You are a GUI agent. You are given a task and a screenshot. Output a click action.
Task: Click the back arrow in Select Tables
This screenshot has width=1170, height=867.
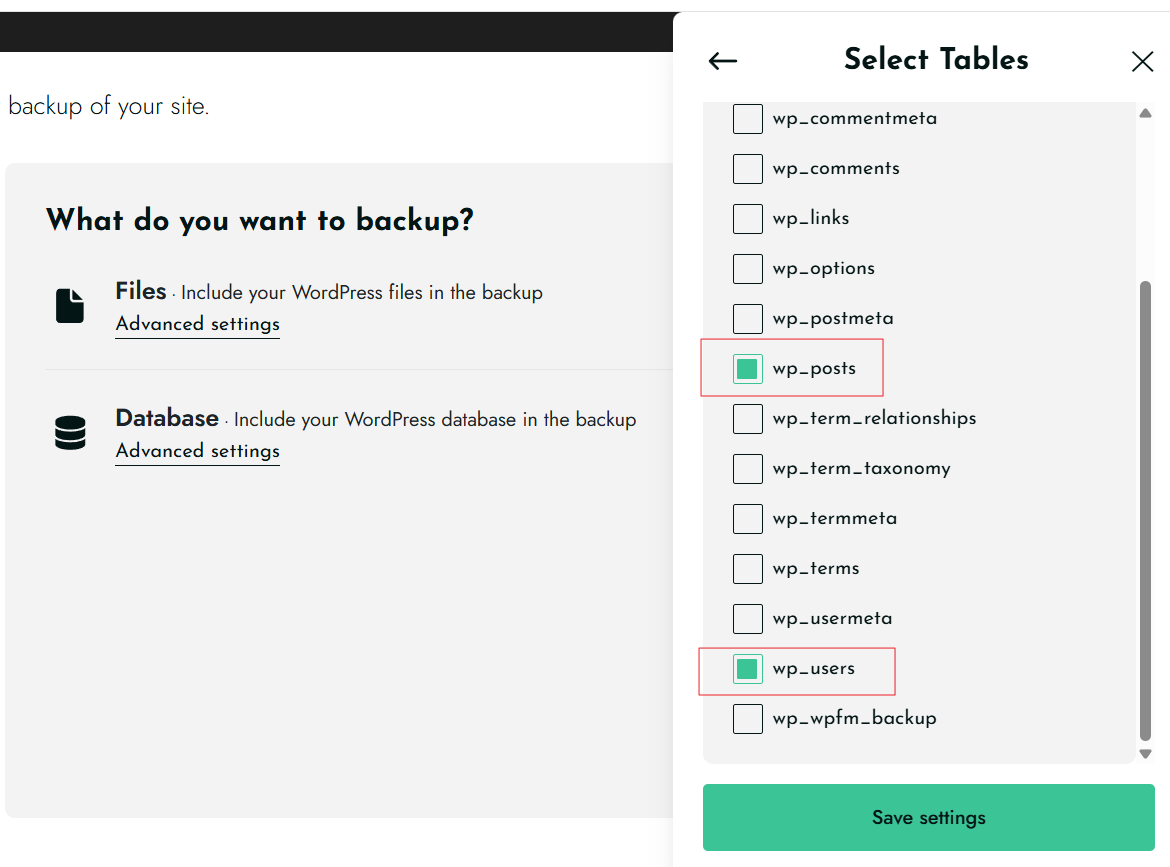pyautogui.click(x=722, y=61)
